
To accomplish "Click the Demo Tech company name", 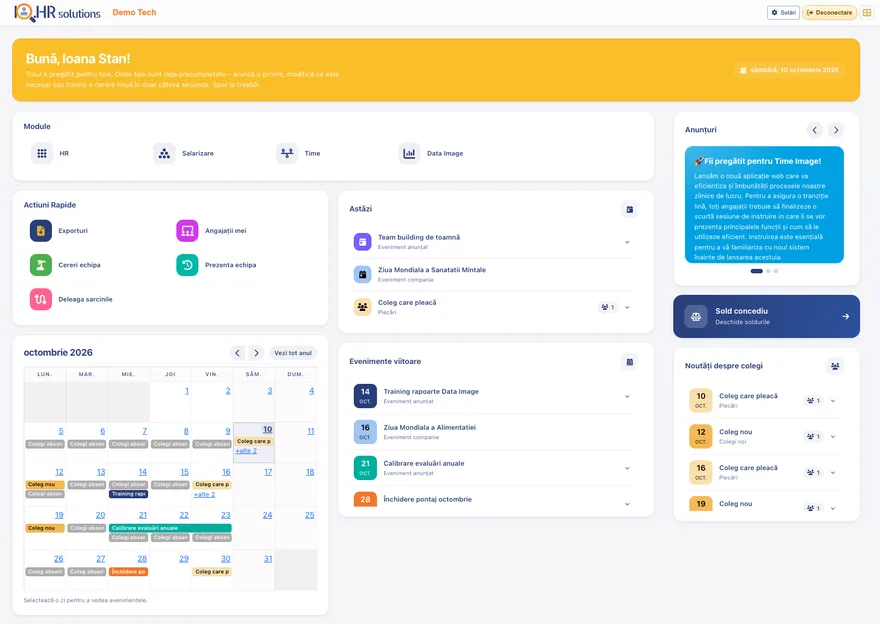I will (x=134, y=12).
